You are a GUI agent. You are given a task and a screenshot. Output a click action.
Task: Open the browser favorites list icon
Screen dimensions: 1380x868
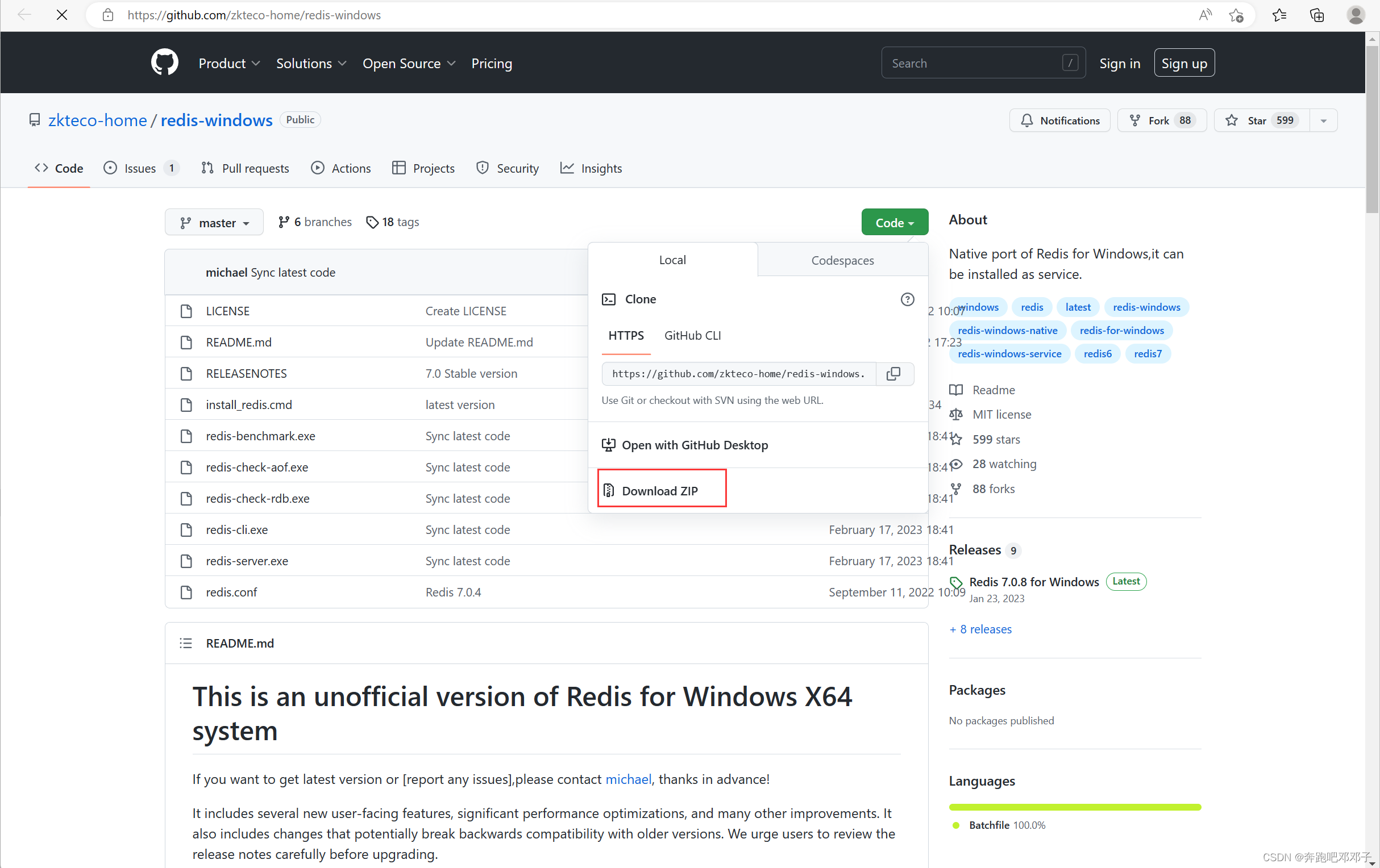click(1279, 15)
